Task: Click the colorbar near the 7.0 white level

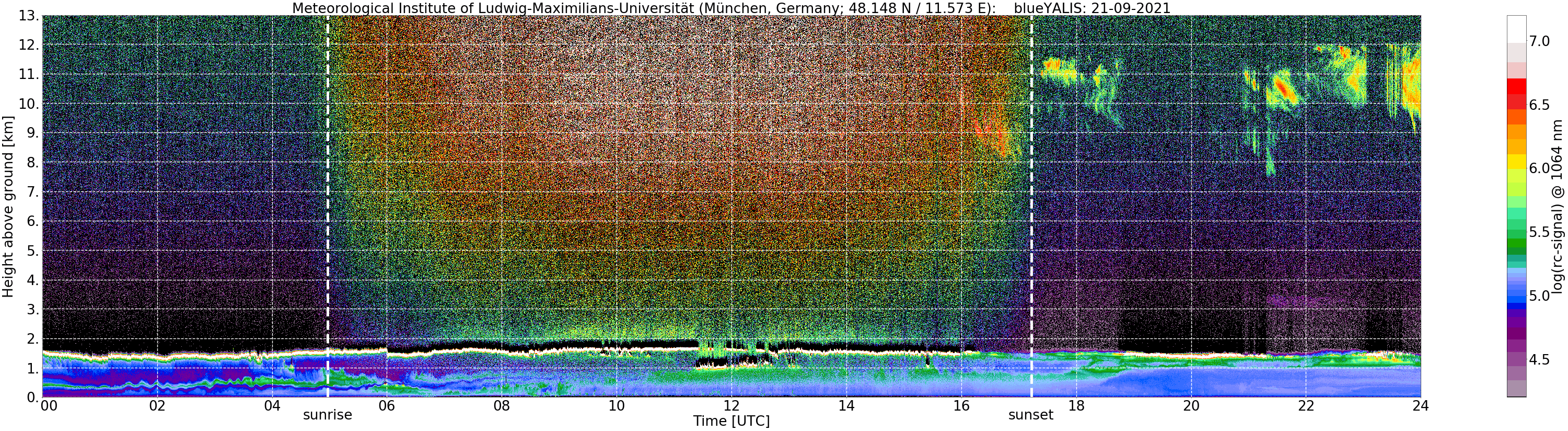Action: pos(1516,29)
